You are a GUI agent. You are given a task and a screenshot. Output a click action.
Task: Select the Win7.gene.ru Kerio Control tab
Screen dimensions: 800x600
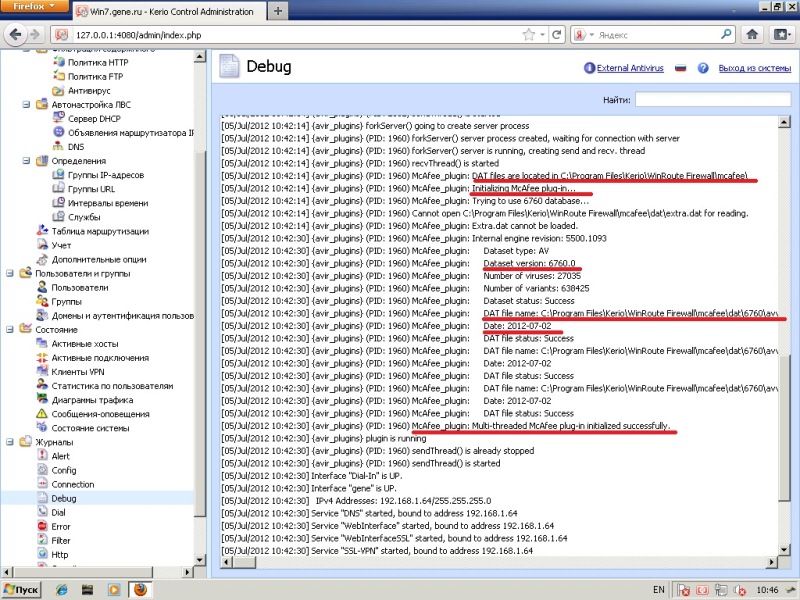pos(160,11)
